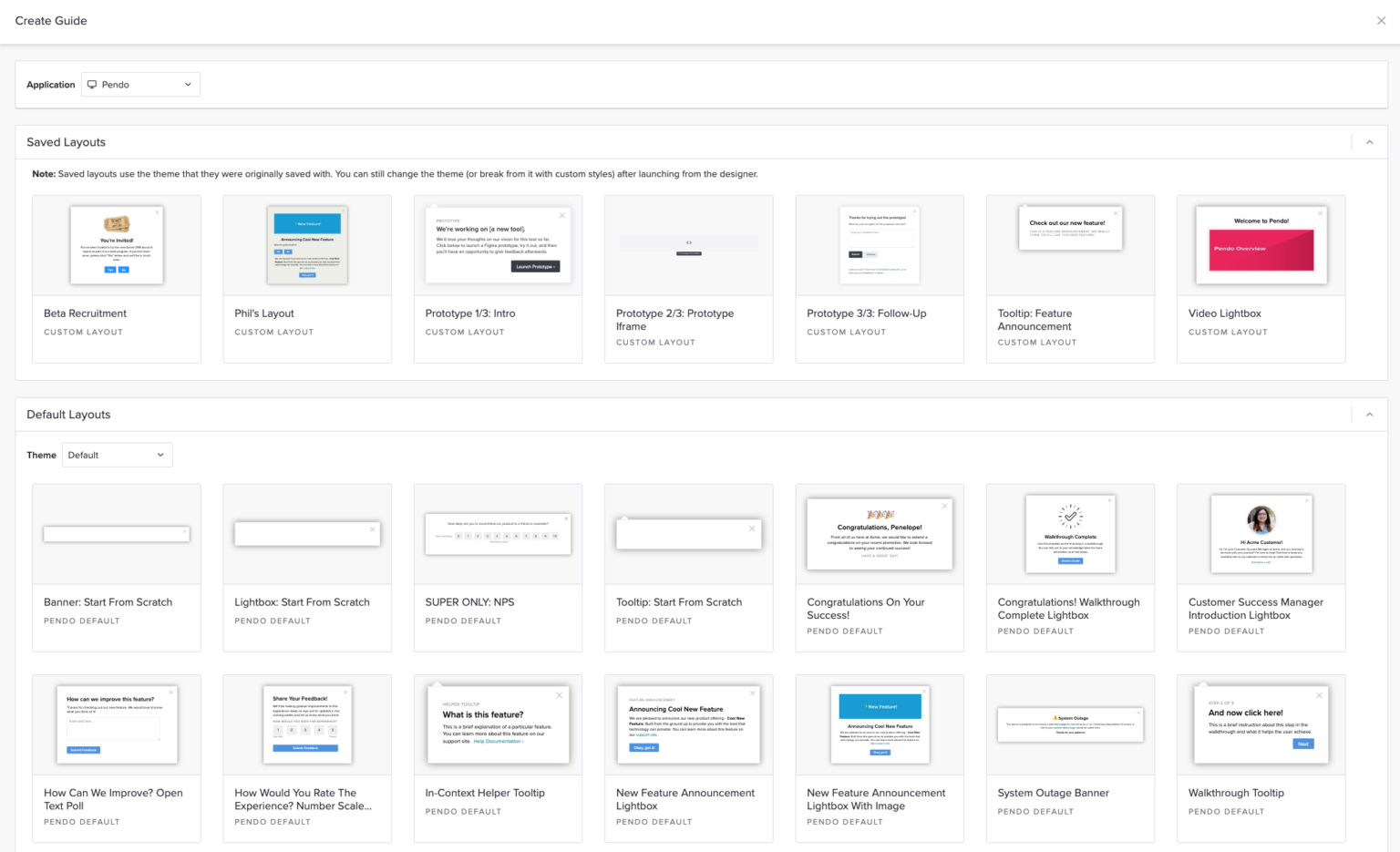Close the Create Guide dialog
This screenshot has height=852, width=1400.
point(1381,20)
